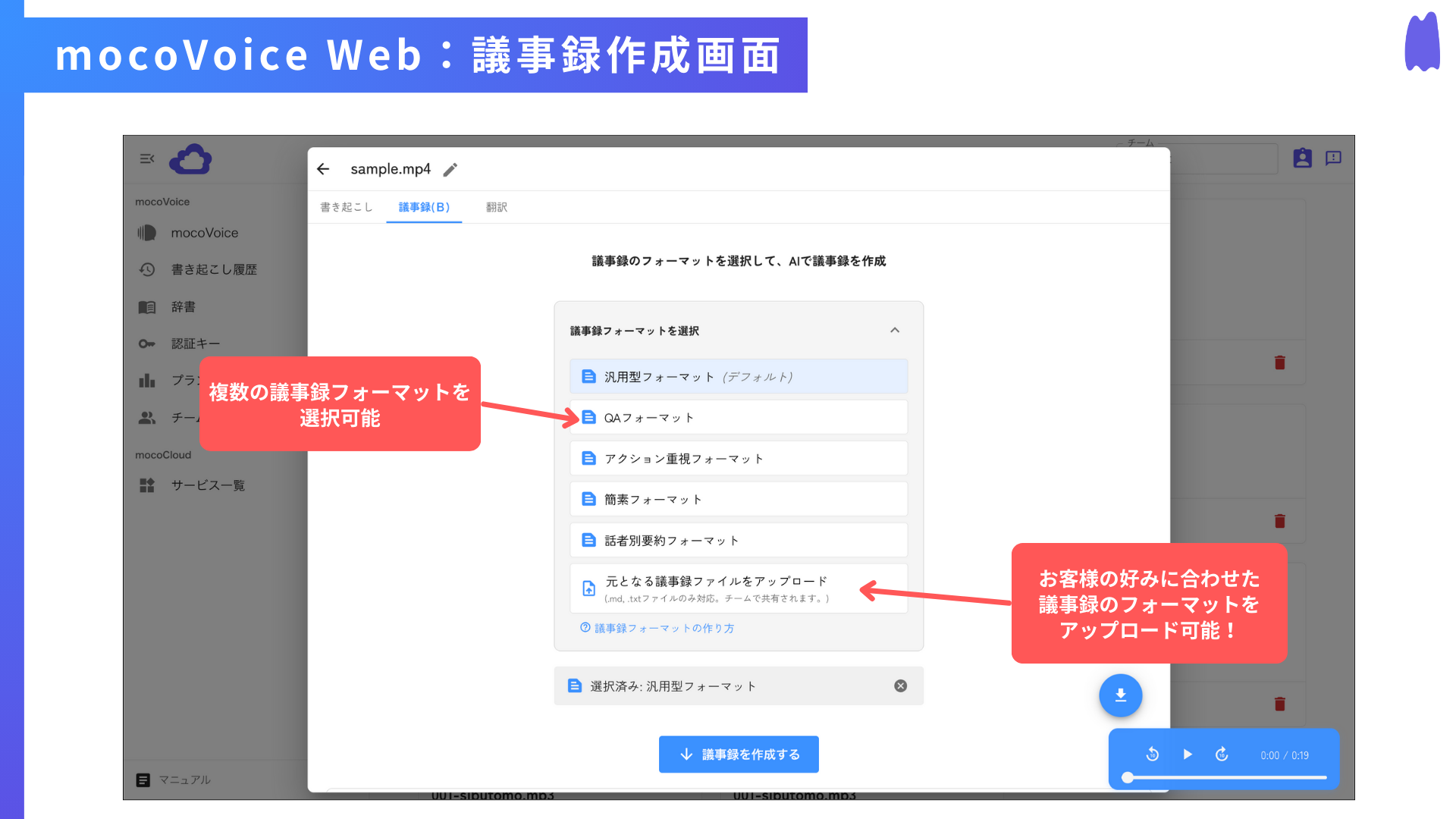Open 認証キー in the sidebar
The height and width of the screenshot is (819, 1456).
click(x=196, y=344)
